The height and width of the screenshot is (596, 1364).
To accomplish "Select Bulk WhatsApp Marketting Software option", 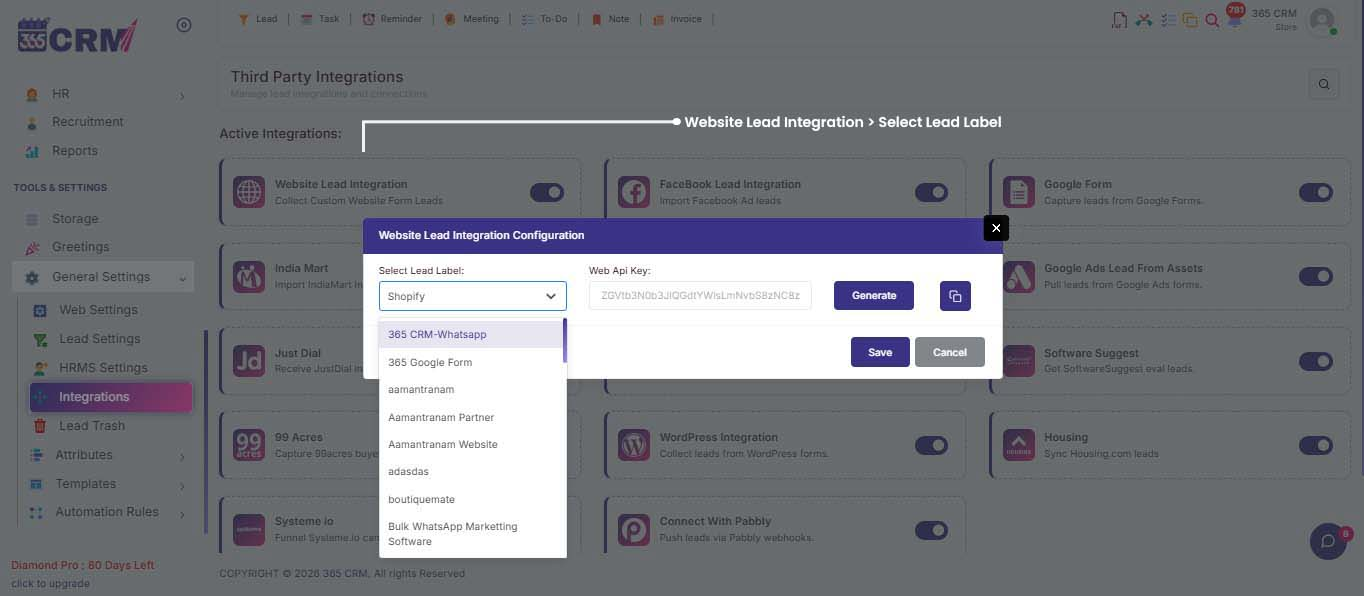I will (471, 534).
